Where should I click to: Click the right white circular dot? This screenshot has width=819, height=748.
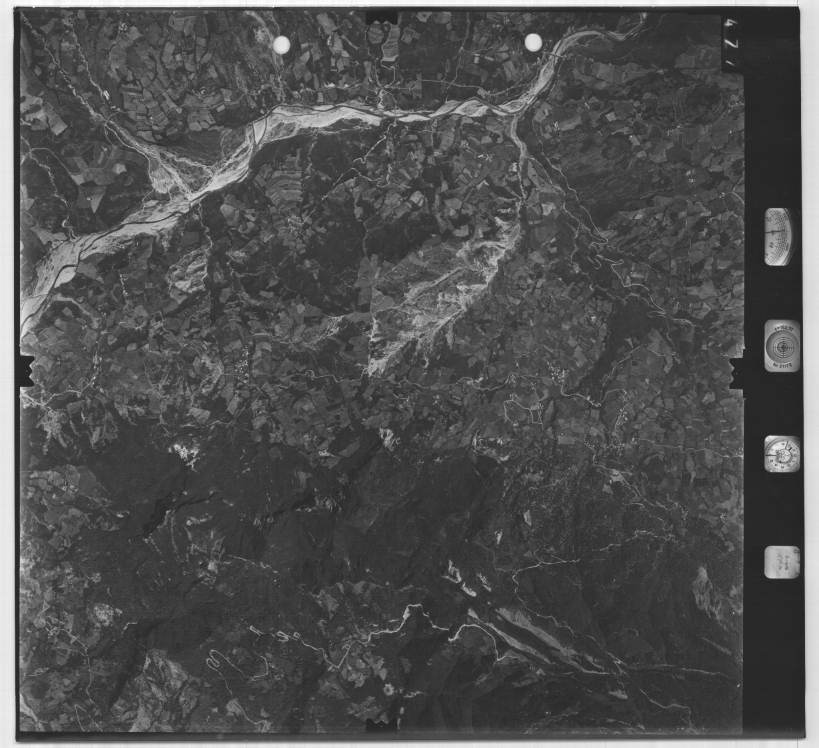pyautogui.click(x=533, y=42)
